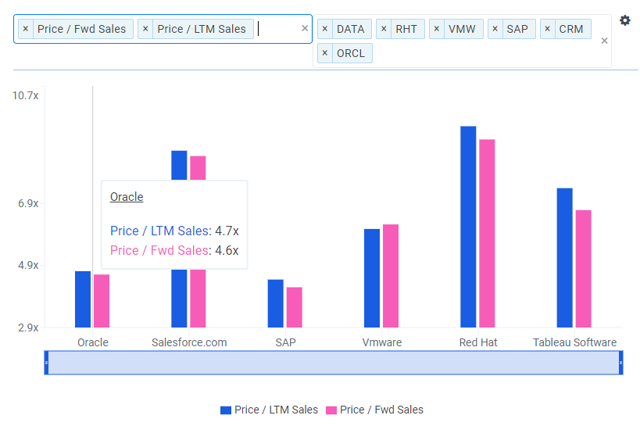Select the Price / LTM Sales tag label
The height and width of the screenshot is (426, 640).
(x=202, y=29)
